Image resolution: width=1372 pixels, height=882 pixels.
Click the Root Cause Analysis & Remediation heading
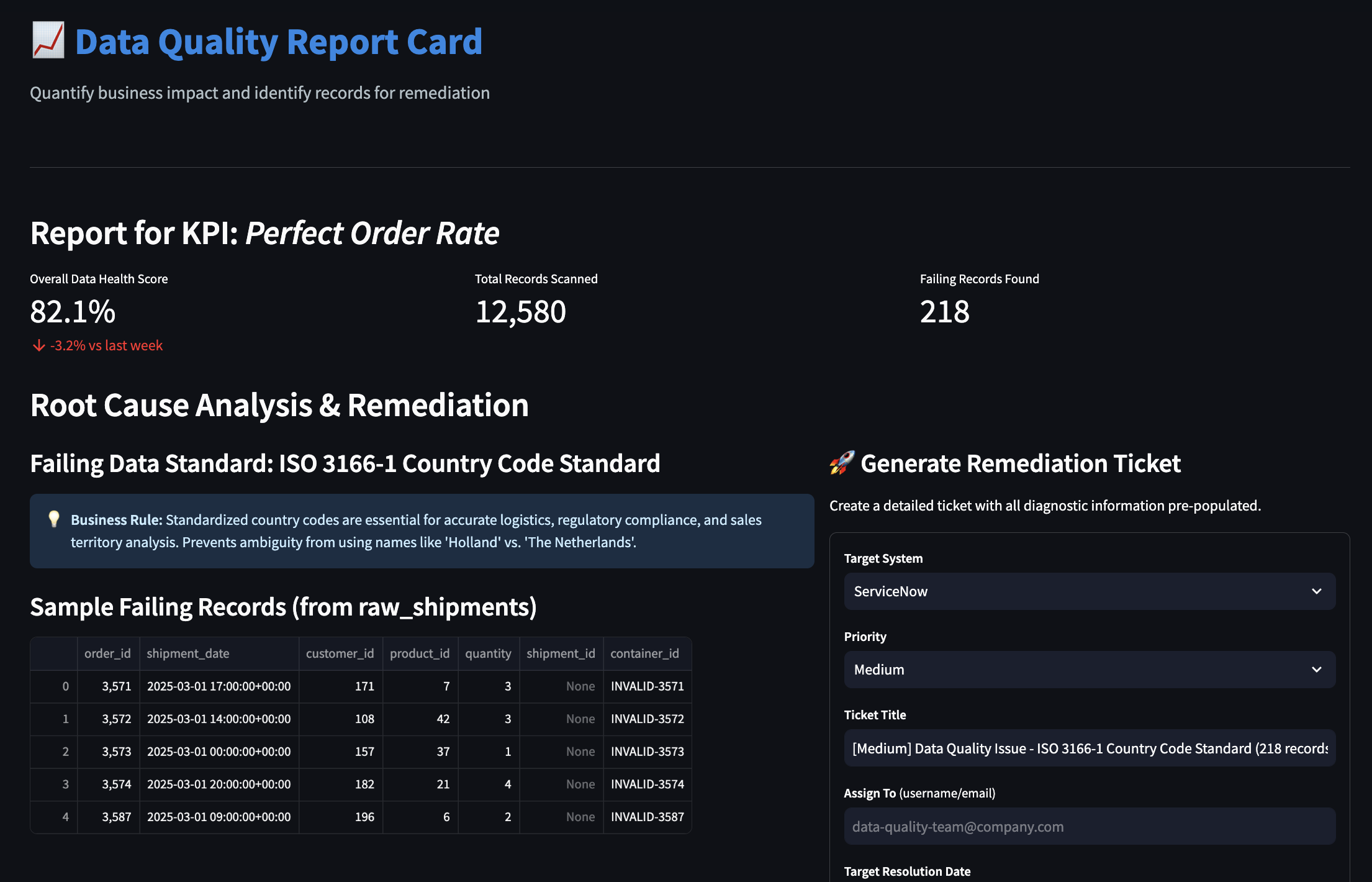pos(279,406)
